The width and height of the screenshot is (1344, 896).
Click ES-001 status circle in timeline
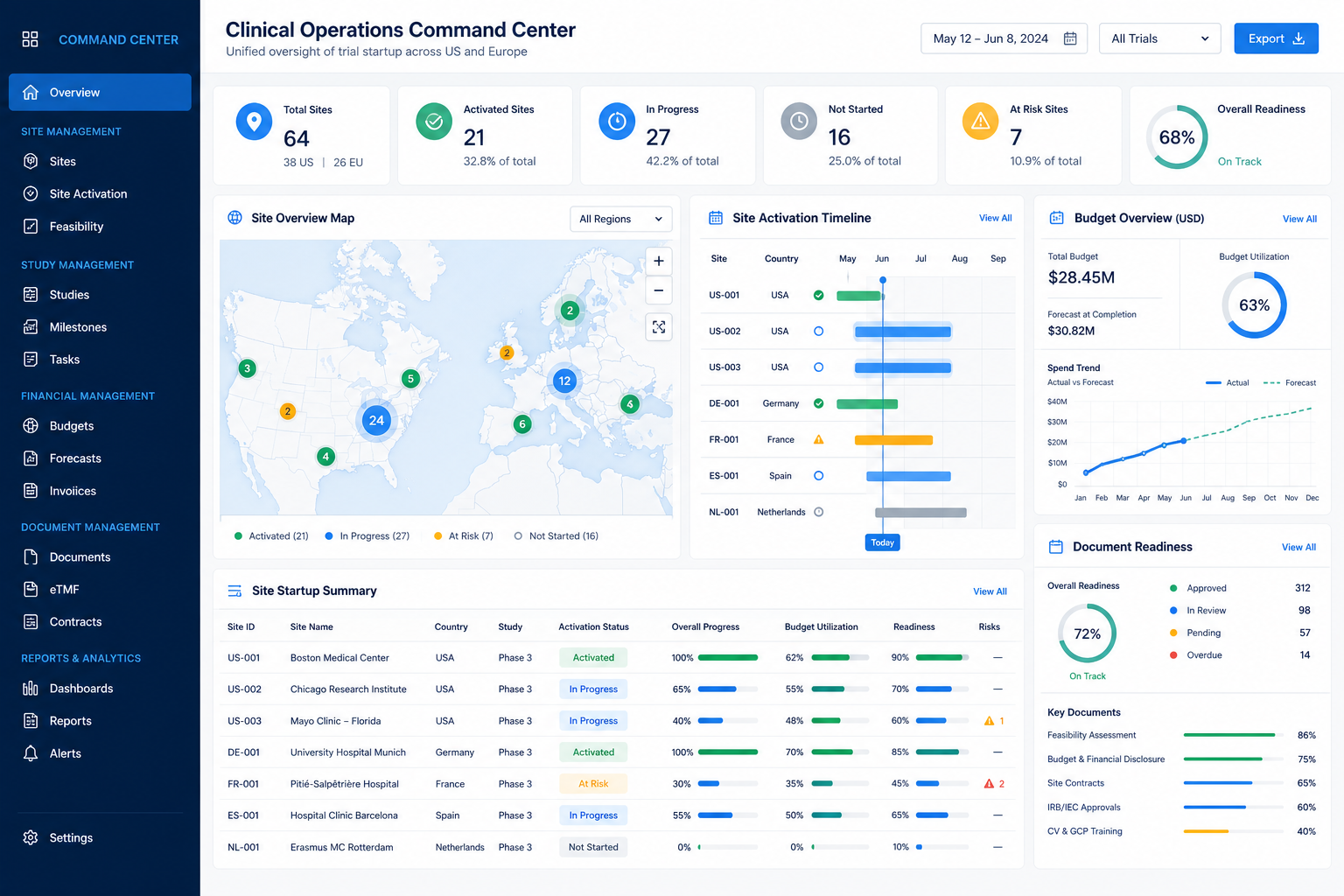pos(819,476)
